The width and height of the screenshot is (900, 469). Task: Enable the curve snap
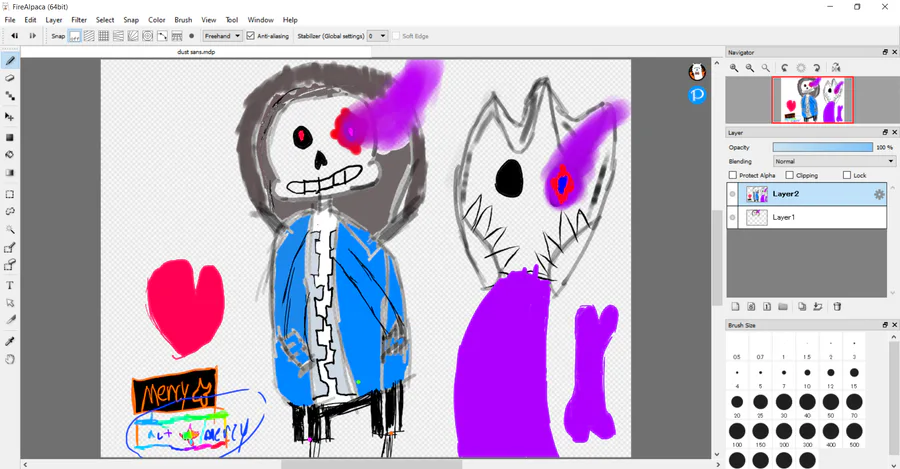[x=162, y=36]
